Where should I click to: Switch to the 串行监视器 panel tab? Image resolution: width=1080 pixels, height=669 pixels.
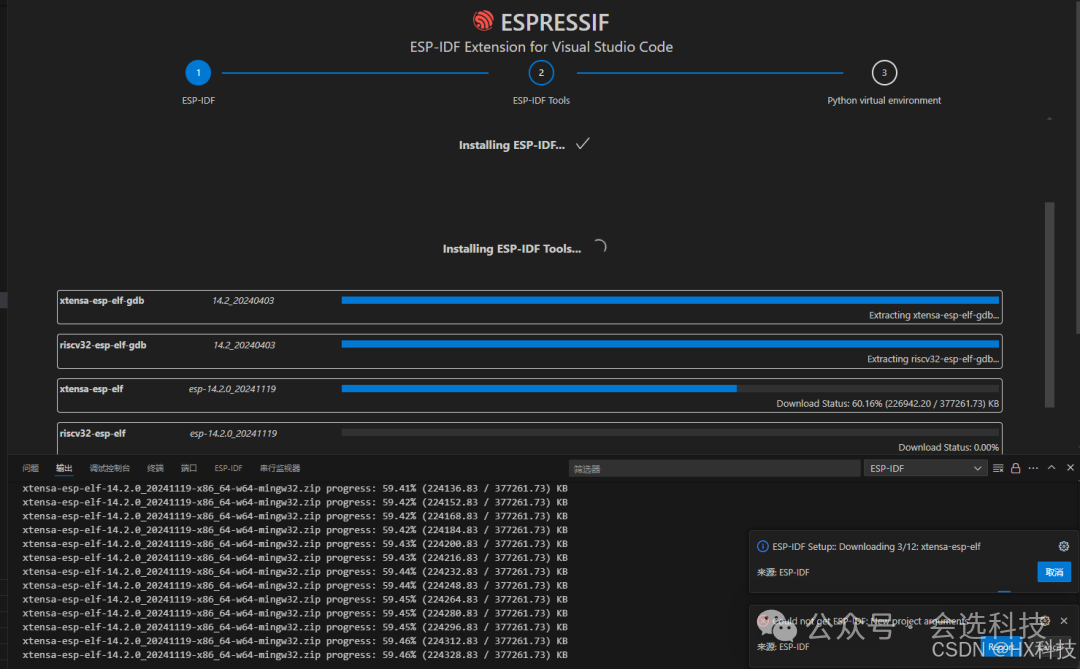(x=280, y=469)
